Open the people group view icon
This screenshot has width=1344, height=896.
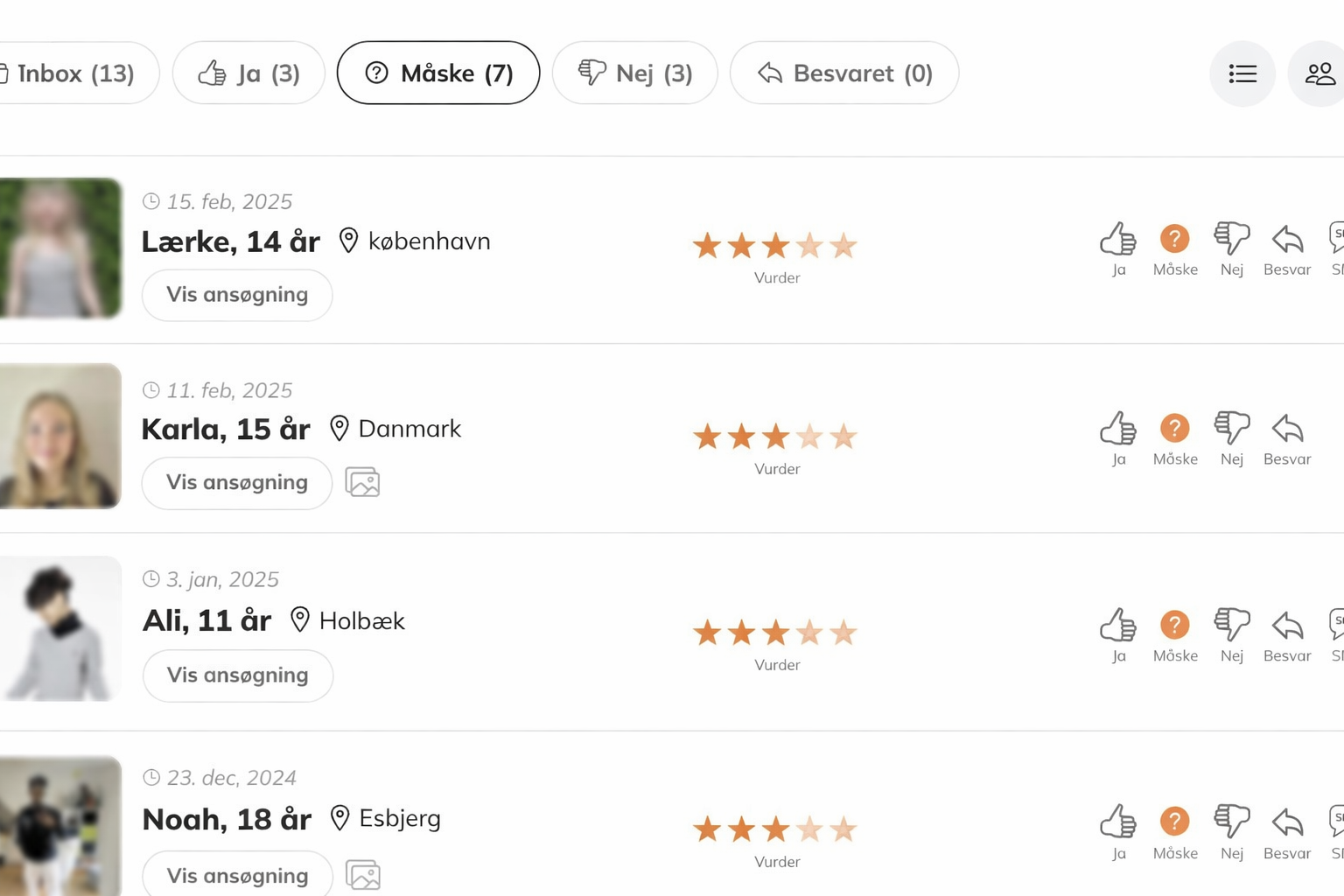coord(1319,74)
